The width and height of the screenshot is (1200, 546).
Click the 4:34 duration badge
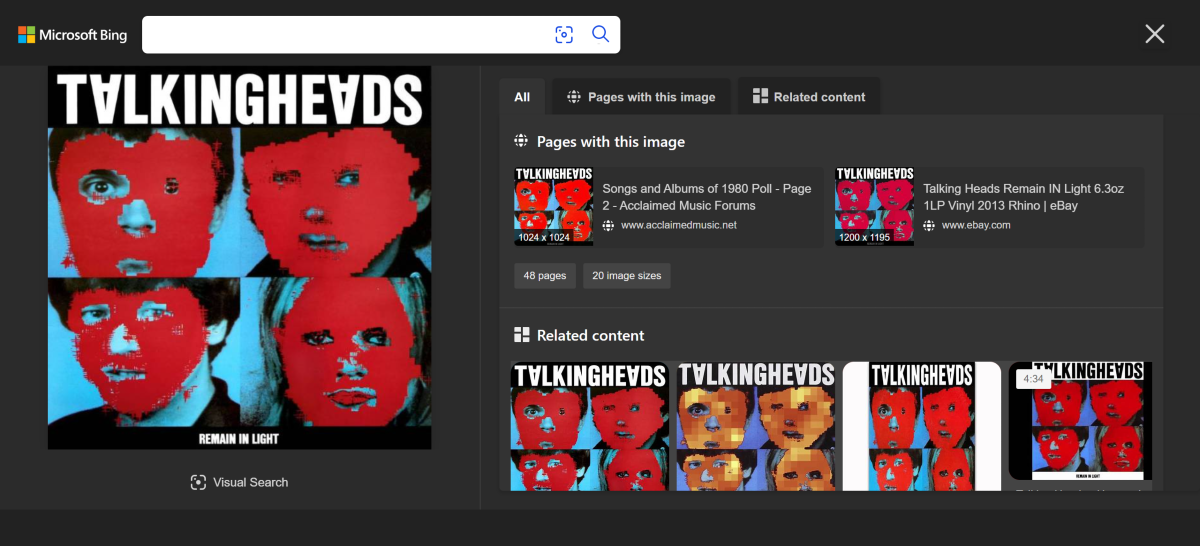[1033, 379]
